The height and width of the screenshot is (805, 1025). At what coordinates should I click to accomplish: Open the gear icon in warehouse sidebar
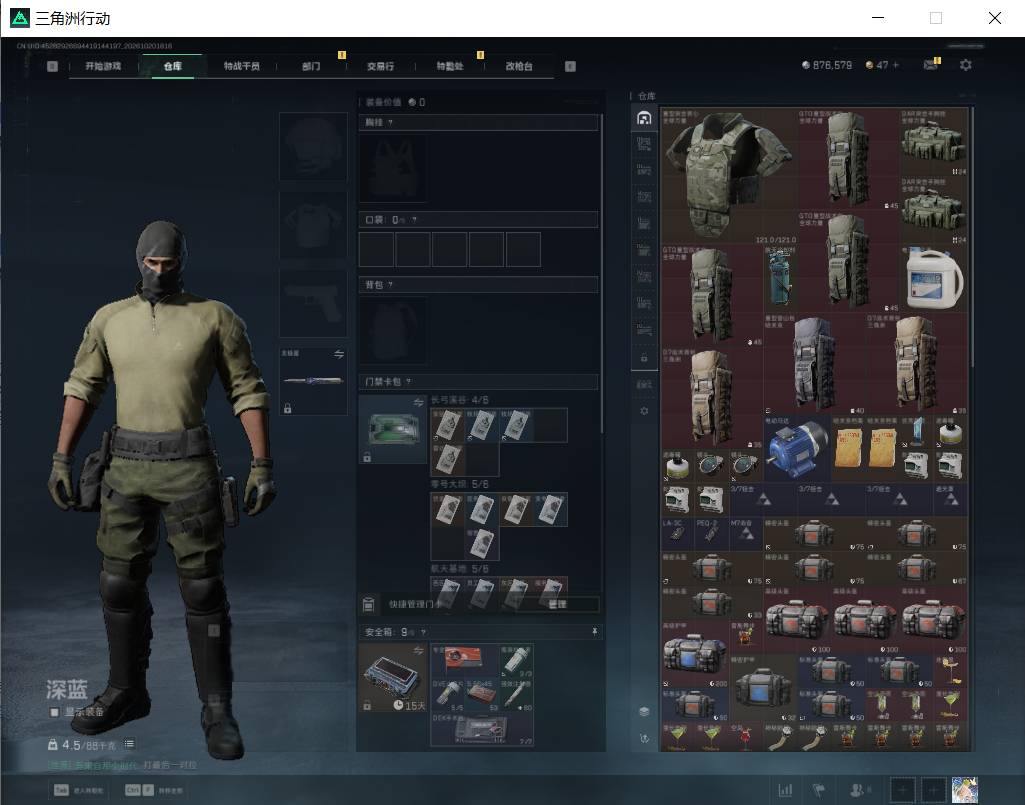pyautogui.click(x=644, y=411)
